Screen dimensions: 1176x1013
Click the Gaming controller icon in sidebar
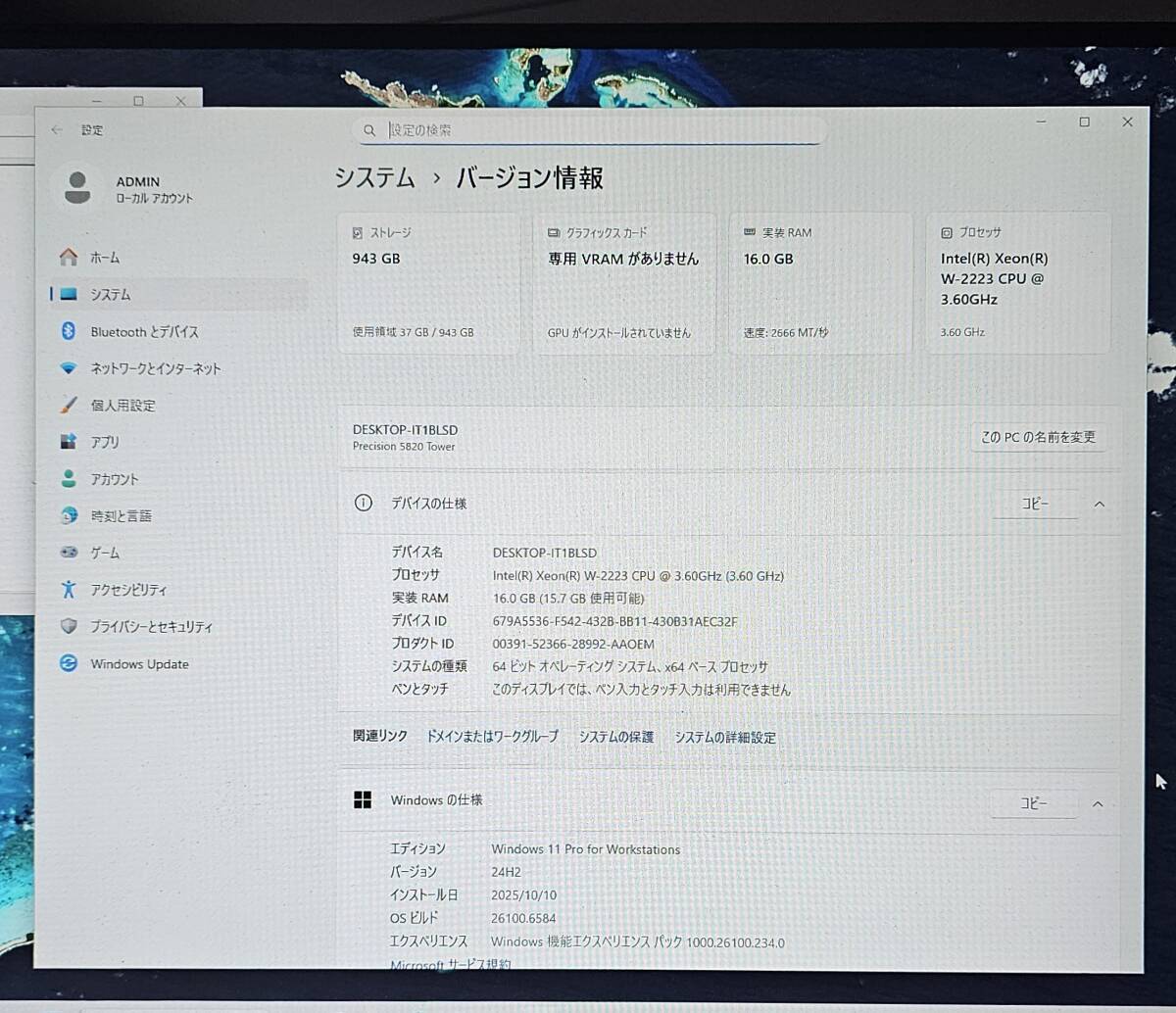pyautogui.click(x=68, y=553)
